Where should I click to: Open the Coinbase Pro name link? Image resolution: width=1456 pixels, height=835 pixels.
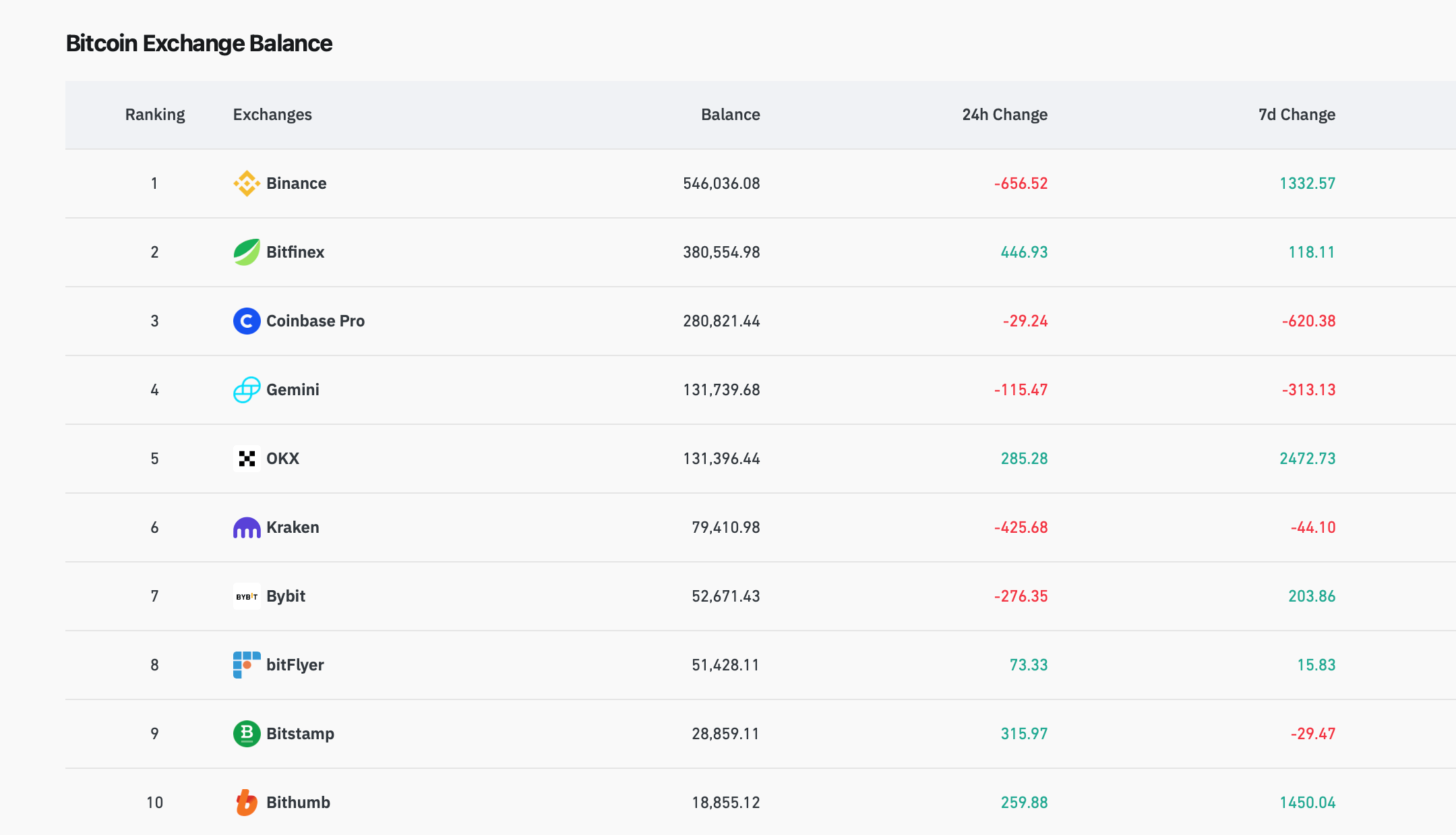point(315,321)
